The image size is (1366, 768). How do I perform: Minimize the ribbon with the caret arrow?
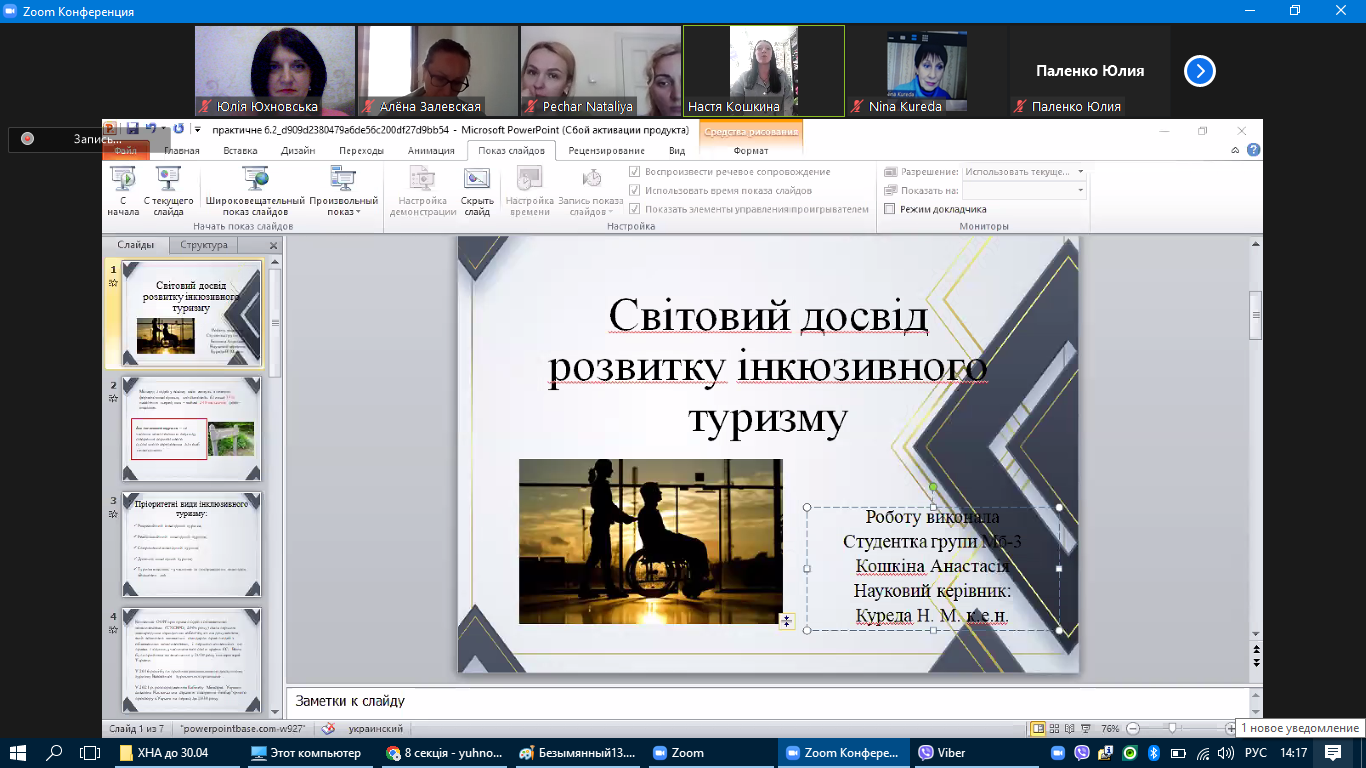click(x=1237, y=150)
